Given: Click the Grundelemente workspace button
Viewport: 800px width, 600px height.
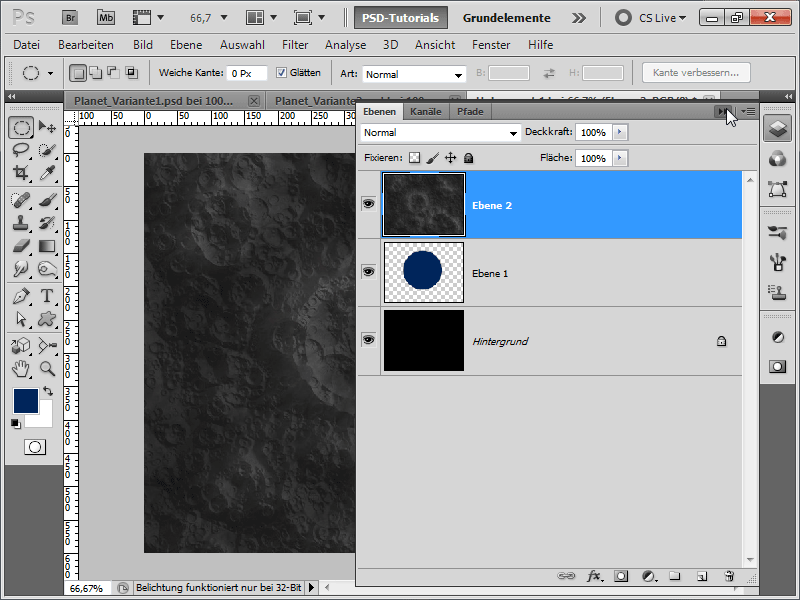Looking at the screenshot, I should click(x=507, y=18).
